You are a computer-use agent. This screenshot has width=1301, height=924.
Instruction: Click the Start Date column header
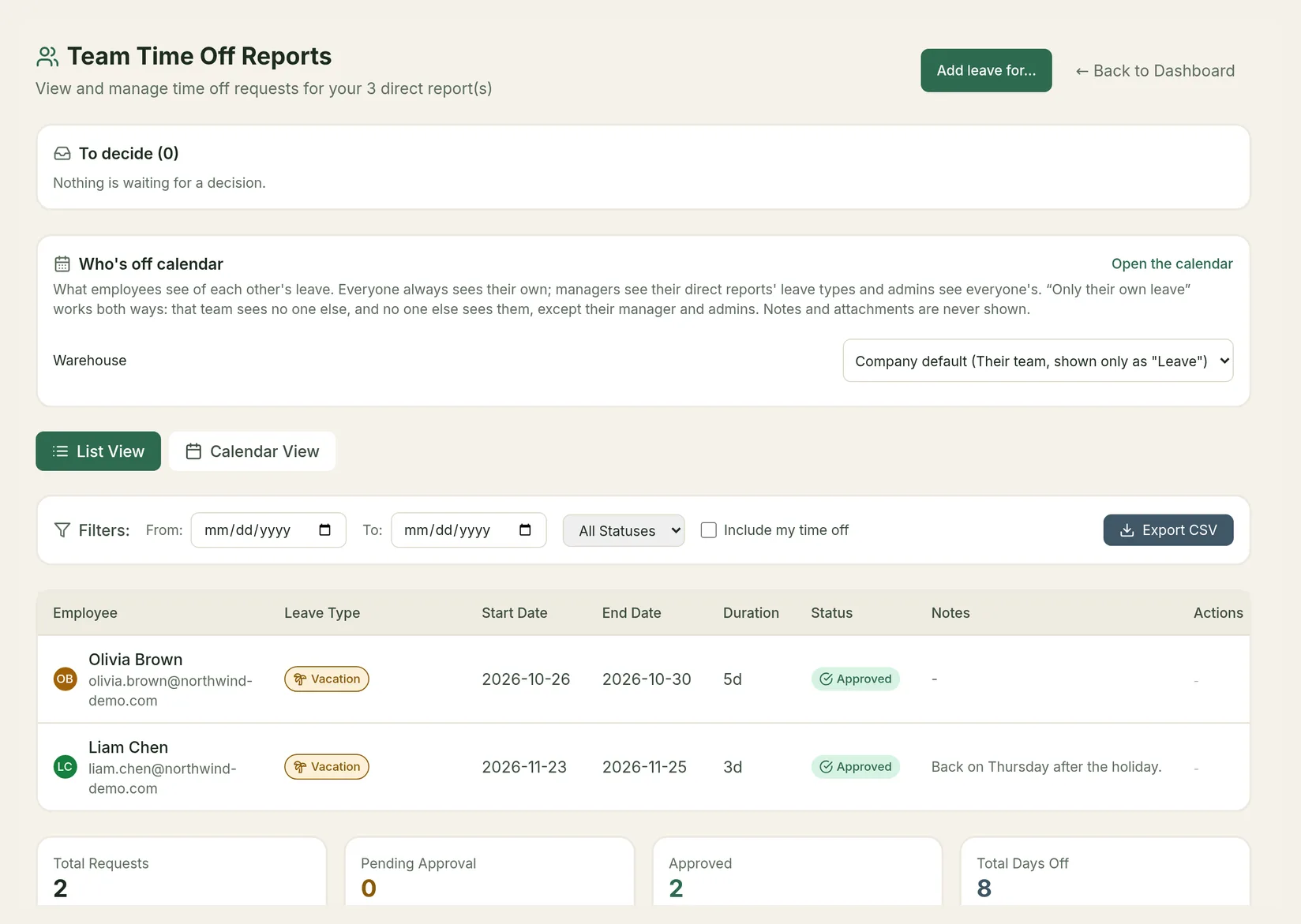coord(515,613)
